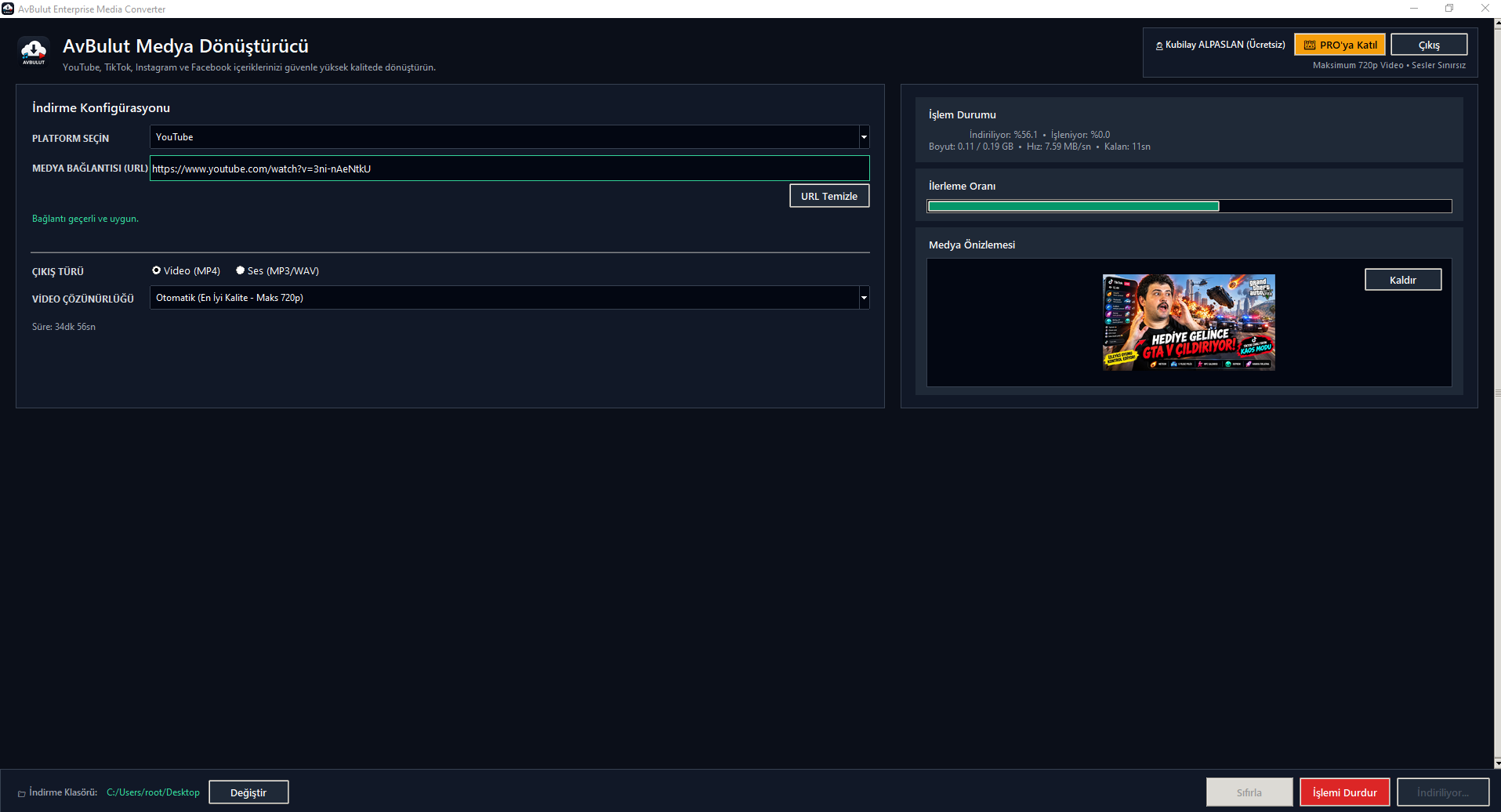Screen dimensions: 1501x812
Task: Click the Sıfırla reset button
Action: (1249, 792)
